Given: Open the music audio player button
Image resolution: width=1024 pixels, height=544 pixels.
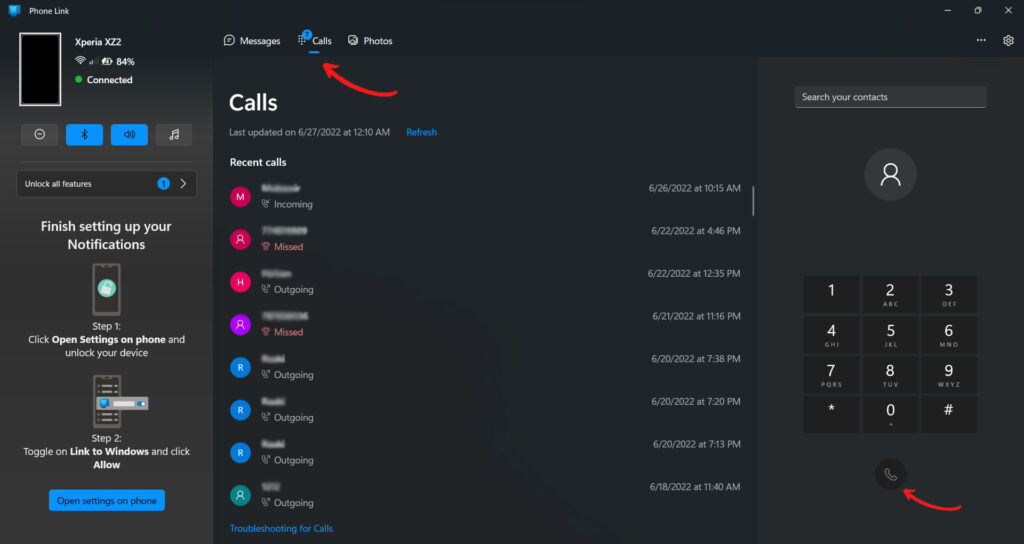Looking at the screenshot, I should point(174,135).
